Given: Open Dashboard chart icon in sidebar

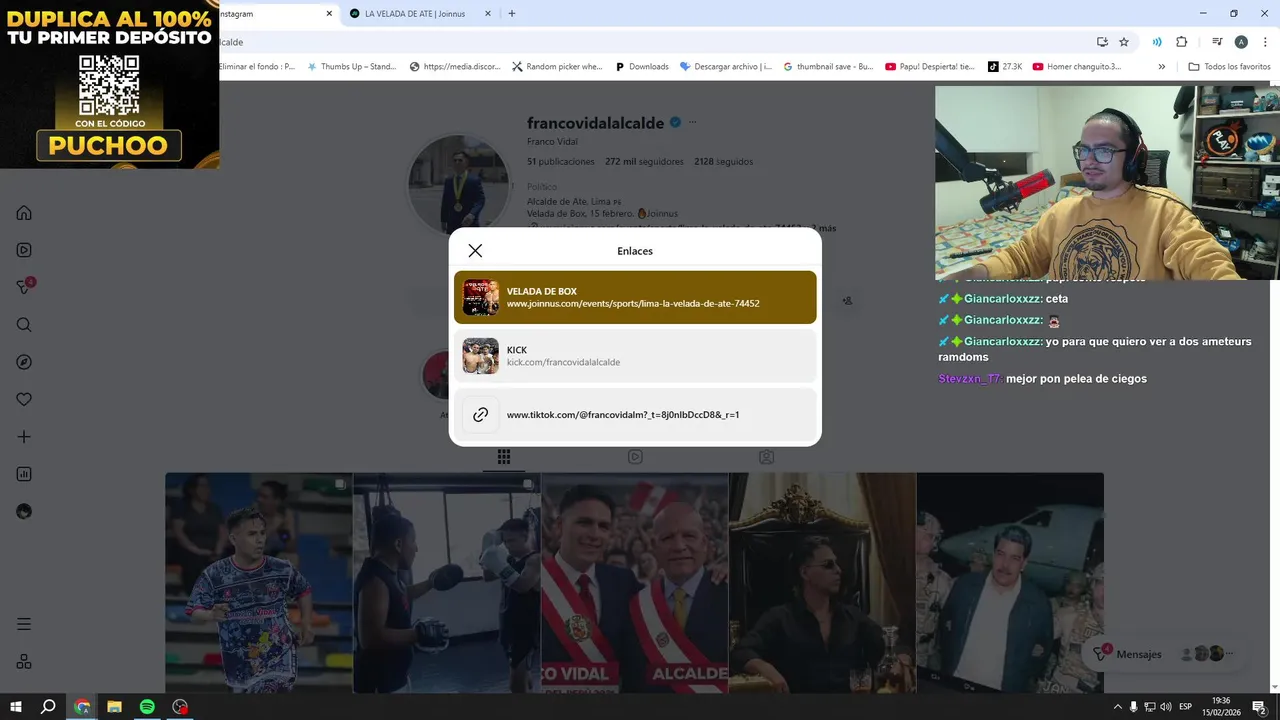Looking at the screenshot, I should click(24, 474).
